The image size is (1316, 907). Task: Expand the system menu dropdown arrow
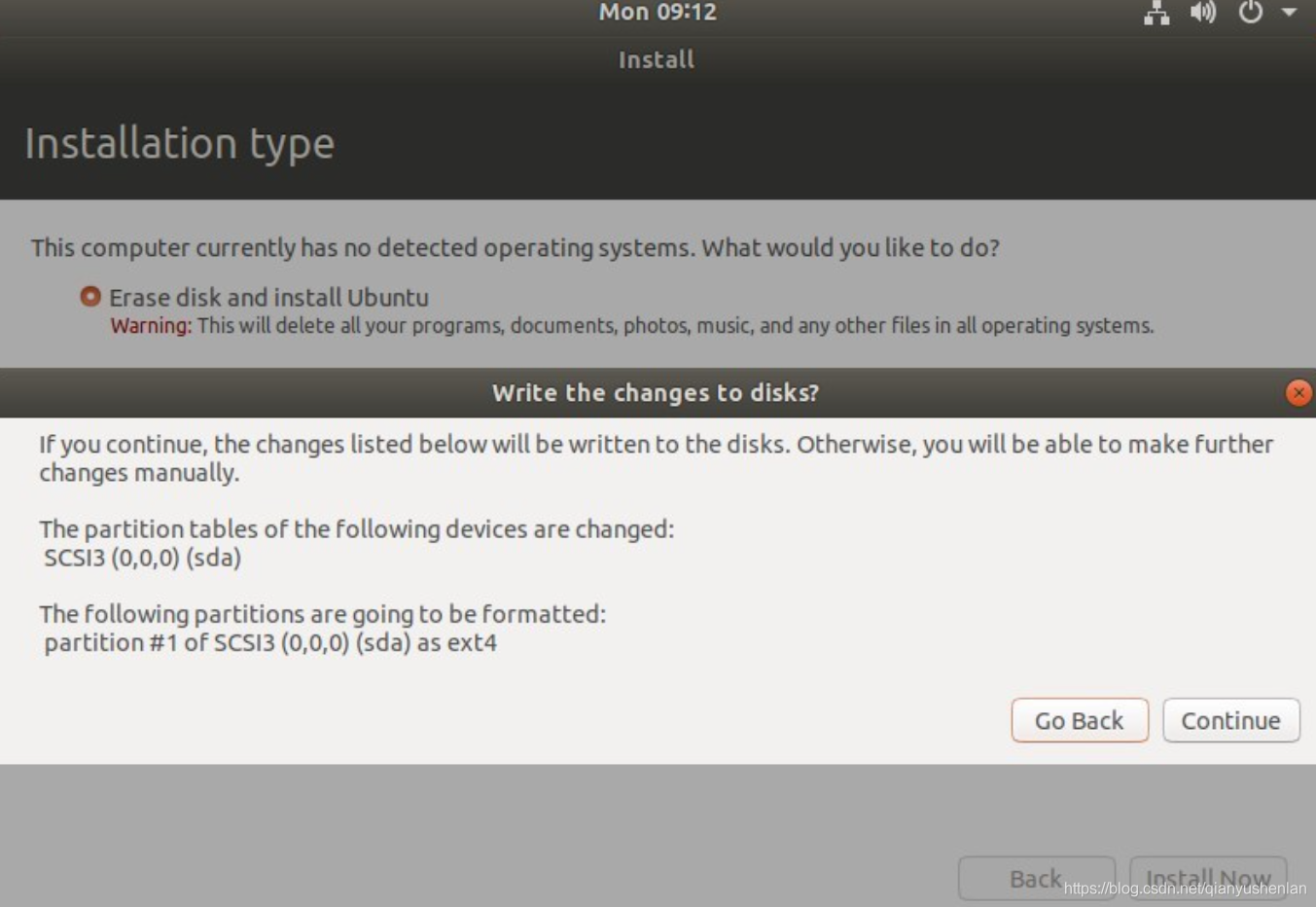pos(1290,13)
